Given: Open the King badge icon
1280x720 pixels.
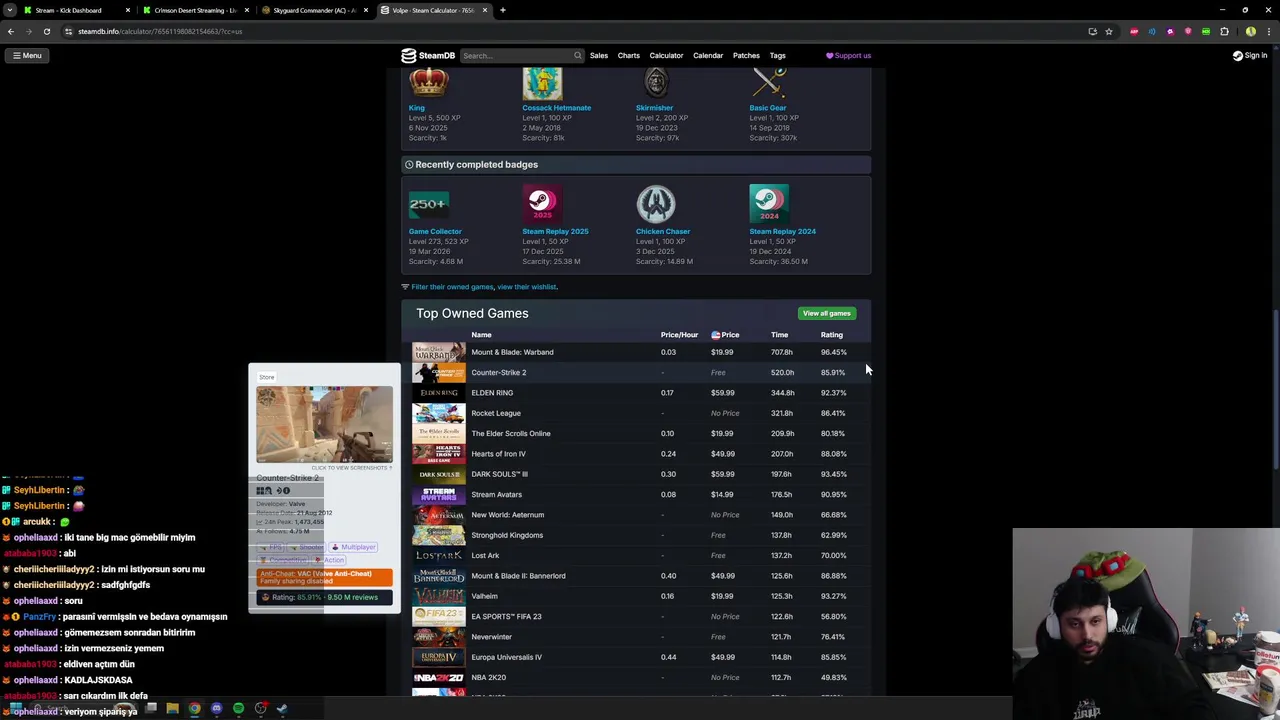Looking at the screenshot, I should pos(429,83).
